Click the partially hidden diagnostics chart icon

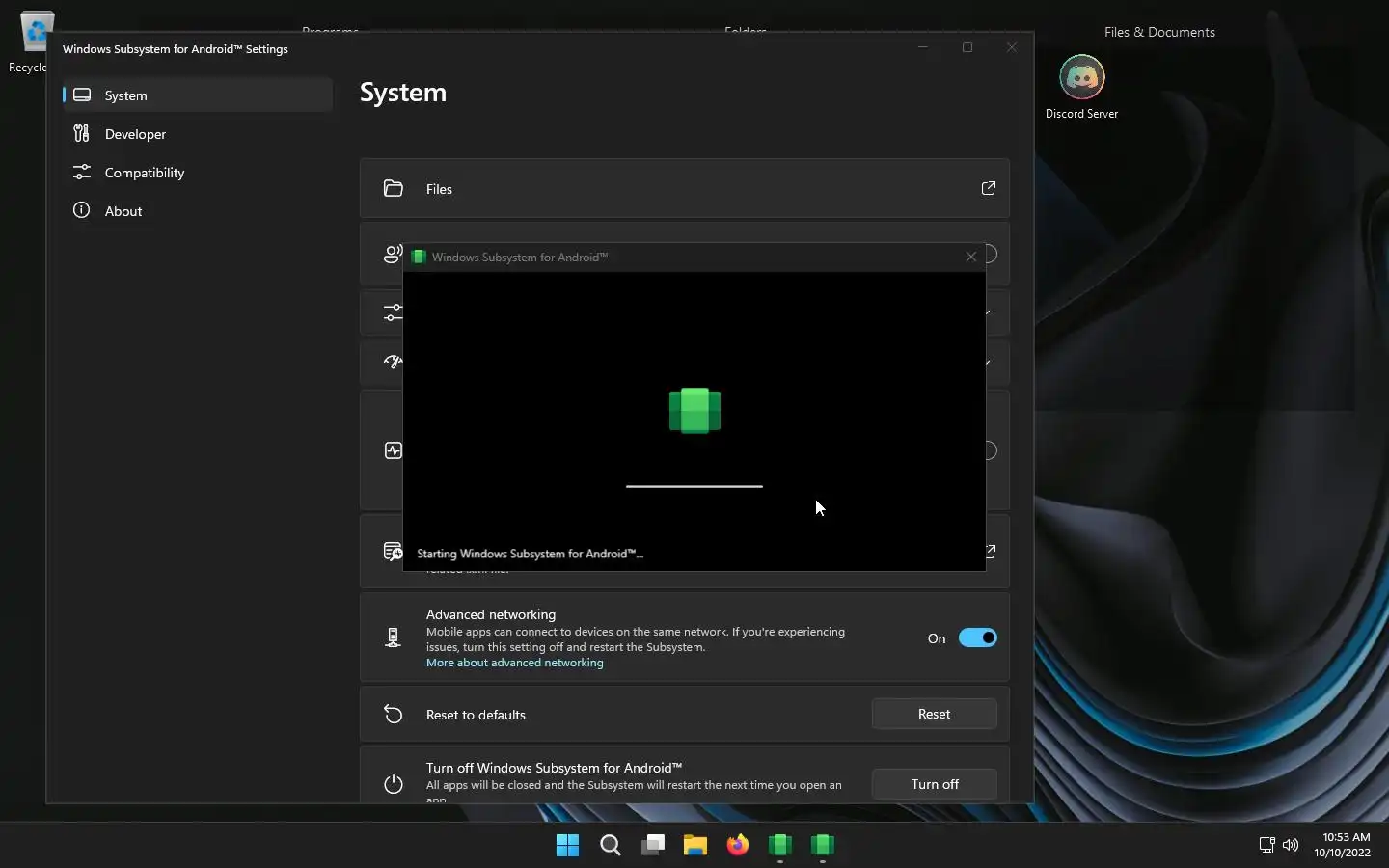click(x=393, y=450)
